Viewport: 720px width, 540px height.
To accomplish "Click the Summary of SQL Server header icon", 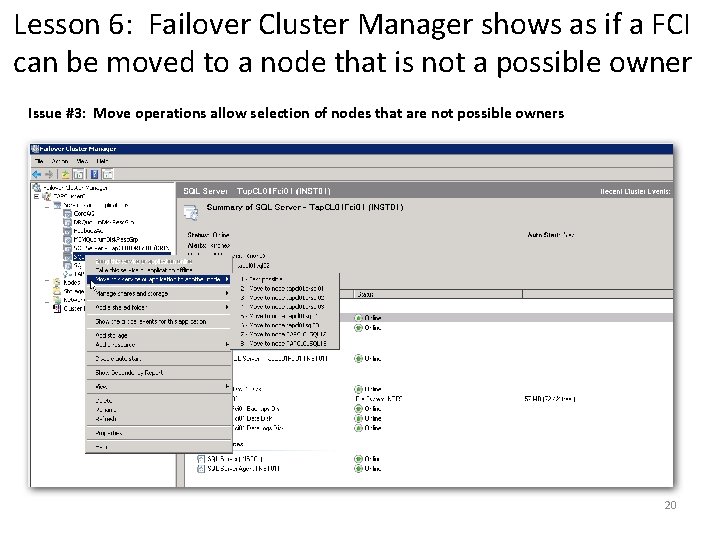I will (191, 213).
